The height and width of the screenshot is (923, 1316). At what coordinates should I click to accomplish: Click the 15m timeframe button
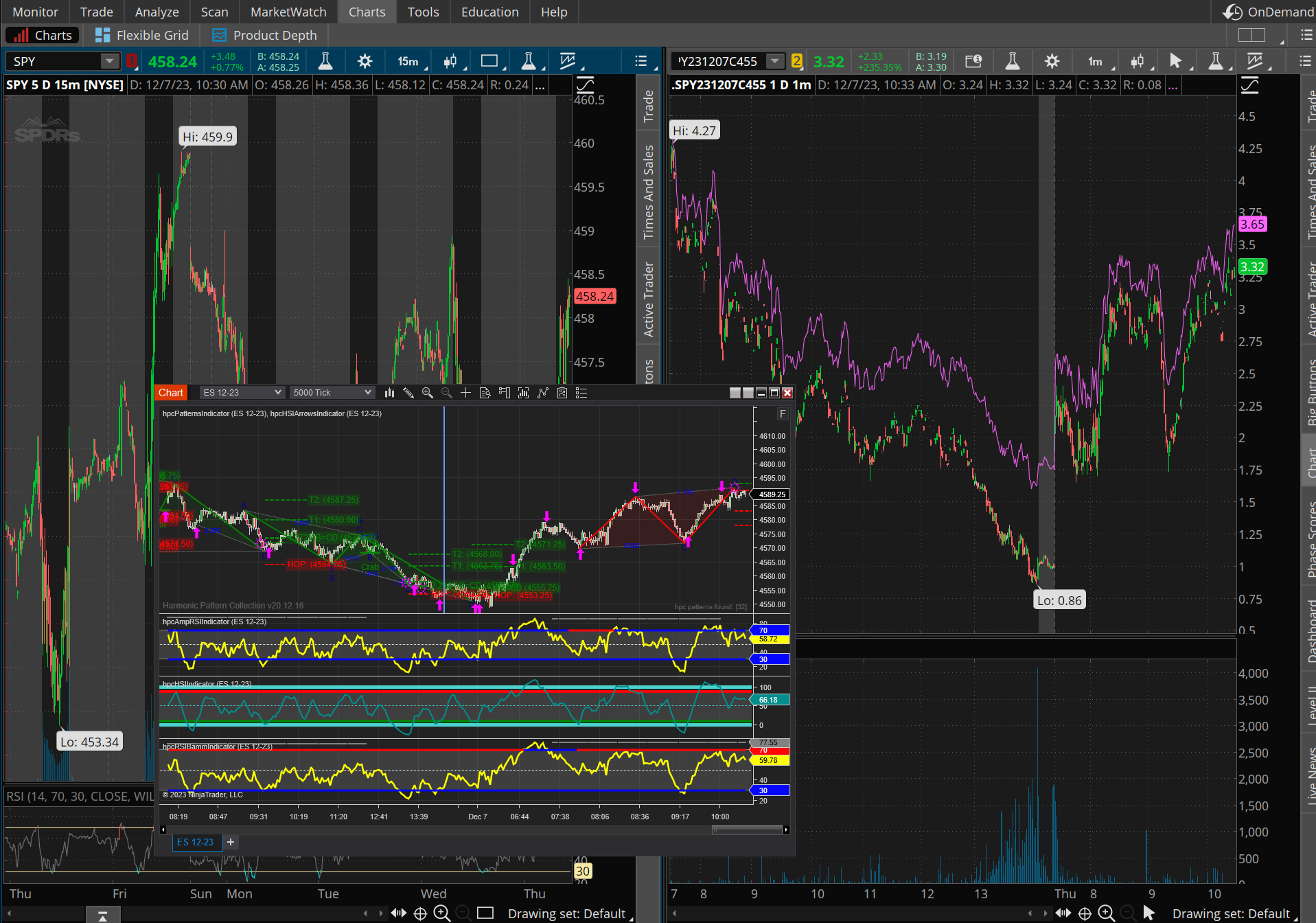408,62
